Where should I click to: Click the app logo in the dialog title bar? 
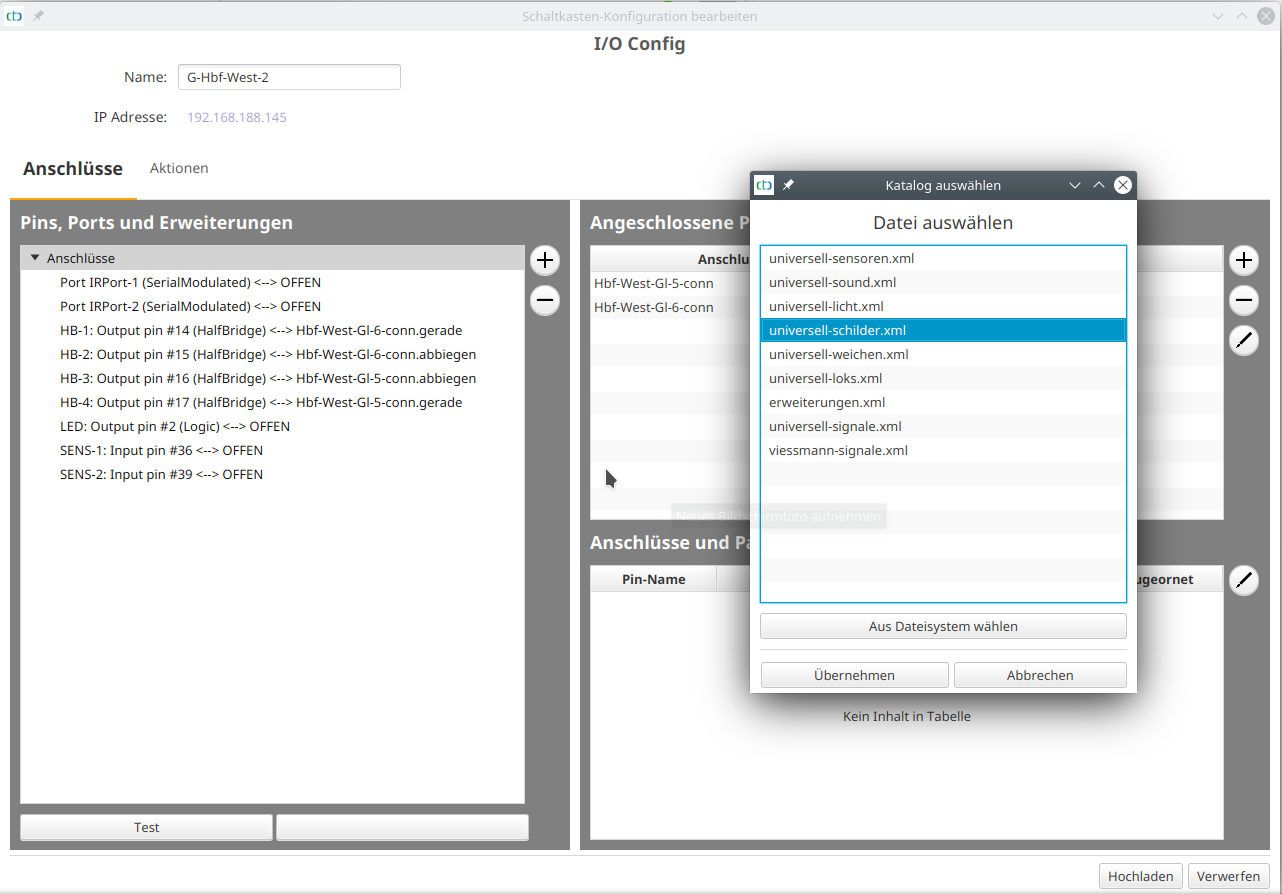pos(764,184)
